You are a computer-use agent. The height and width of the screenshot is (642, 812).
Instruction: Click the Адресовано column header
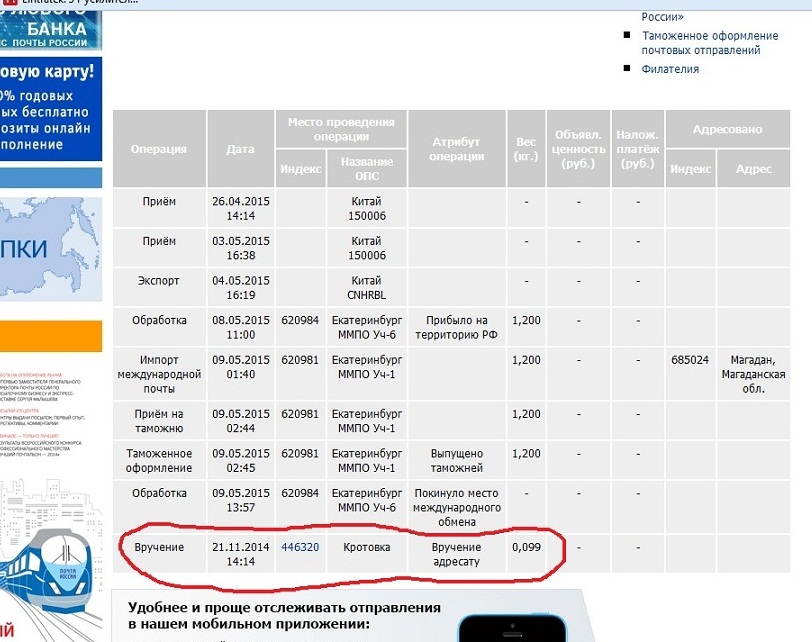click(727, 130)
